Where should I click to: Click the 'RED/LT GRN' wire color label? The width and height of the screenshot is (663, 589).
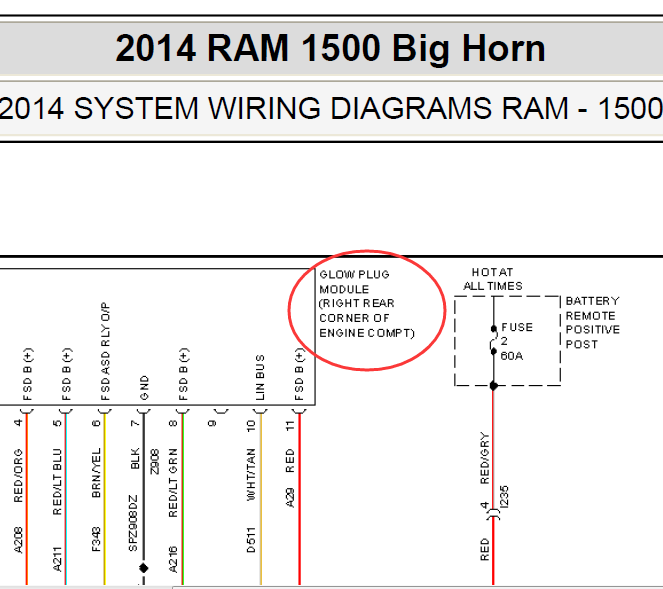[173, 483]
